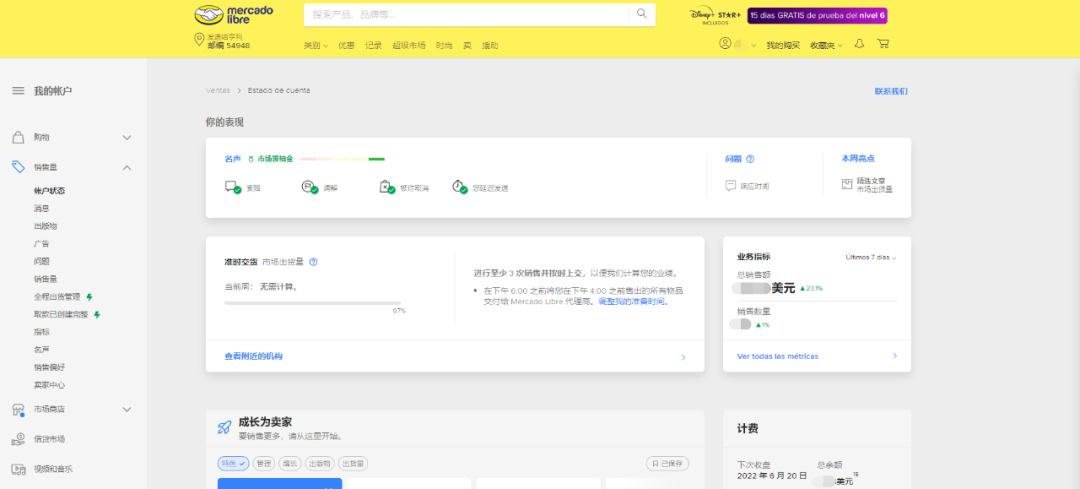Click the hamburger menu icon beside 我的帐户

(18, 91)
